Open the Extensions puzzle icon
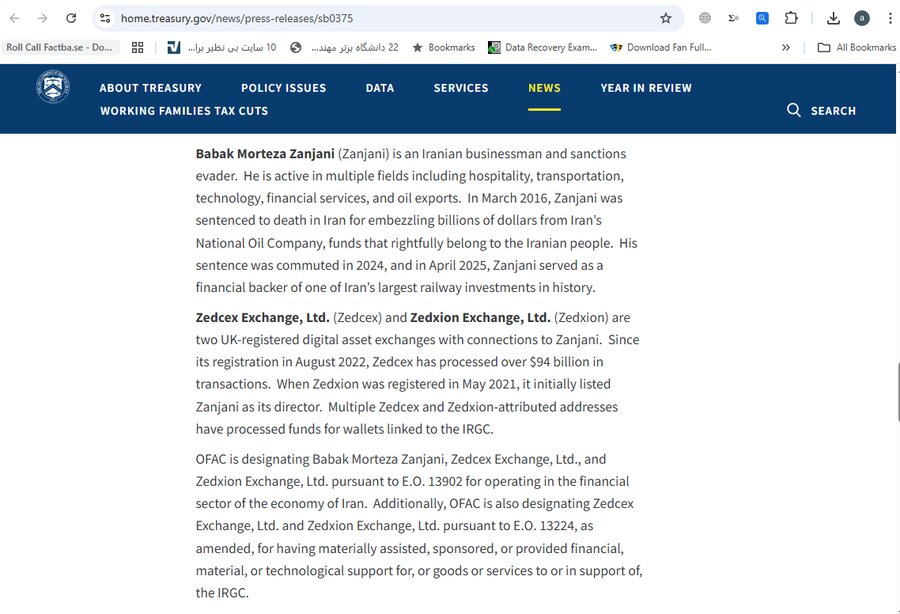The width and height of the screenshot is (900, 614). pos(791,18)
